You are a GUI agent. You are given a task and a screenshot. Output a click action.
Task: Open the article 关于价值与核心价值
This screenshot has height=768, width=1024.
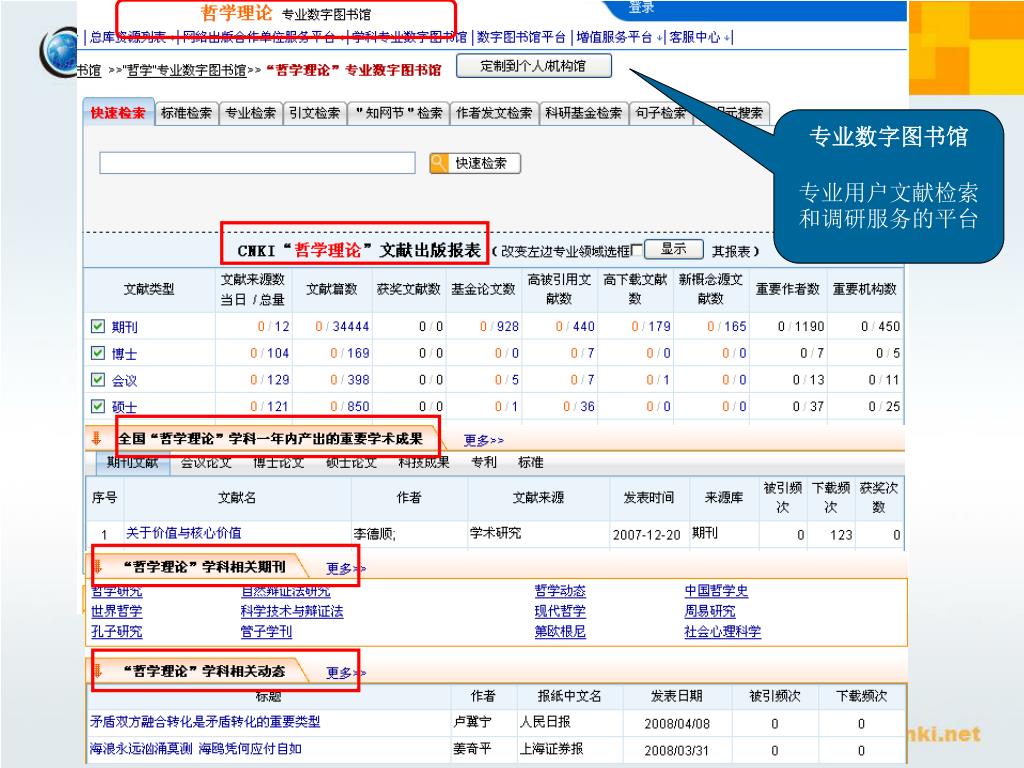click(184, 533)
